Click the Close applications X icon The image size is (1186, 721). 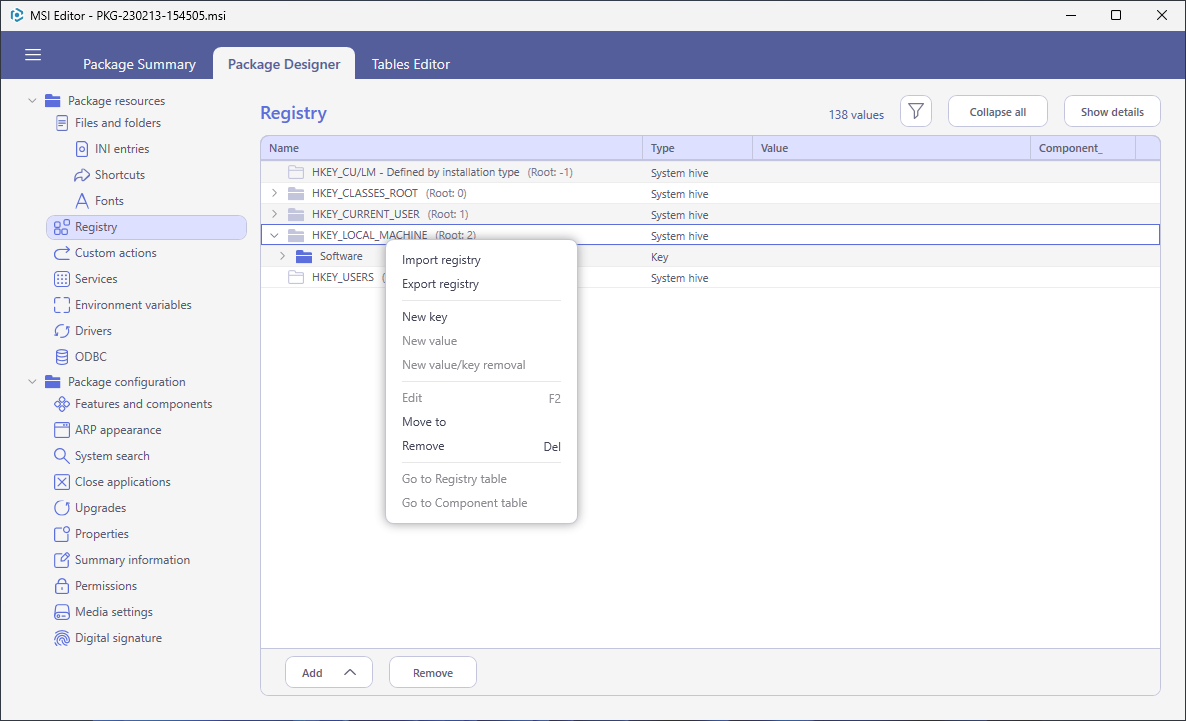point(62,482)
